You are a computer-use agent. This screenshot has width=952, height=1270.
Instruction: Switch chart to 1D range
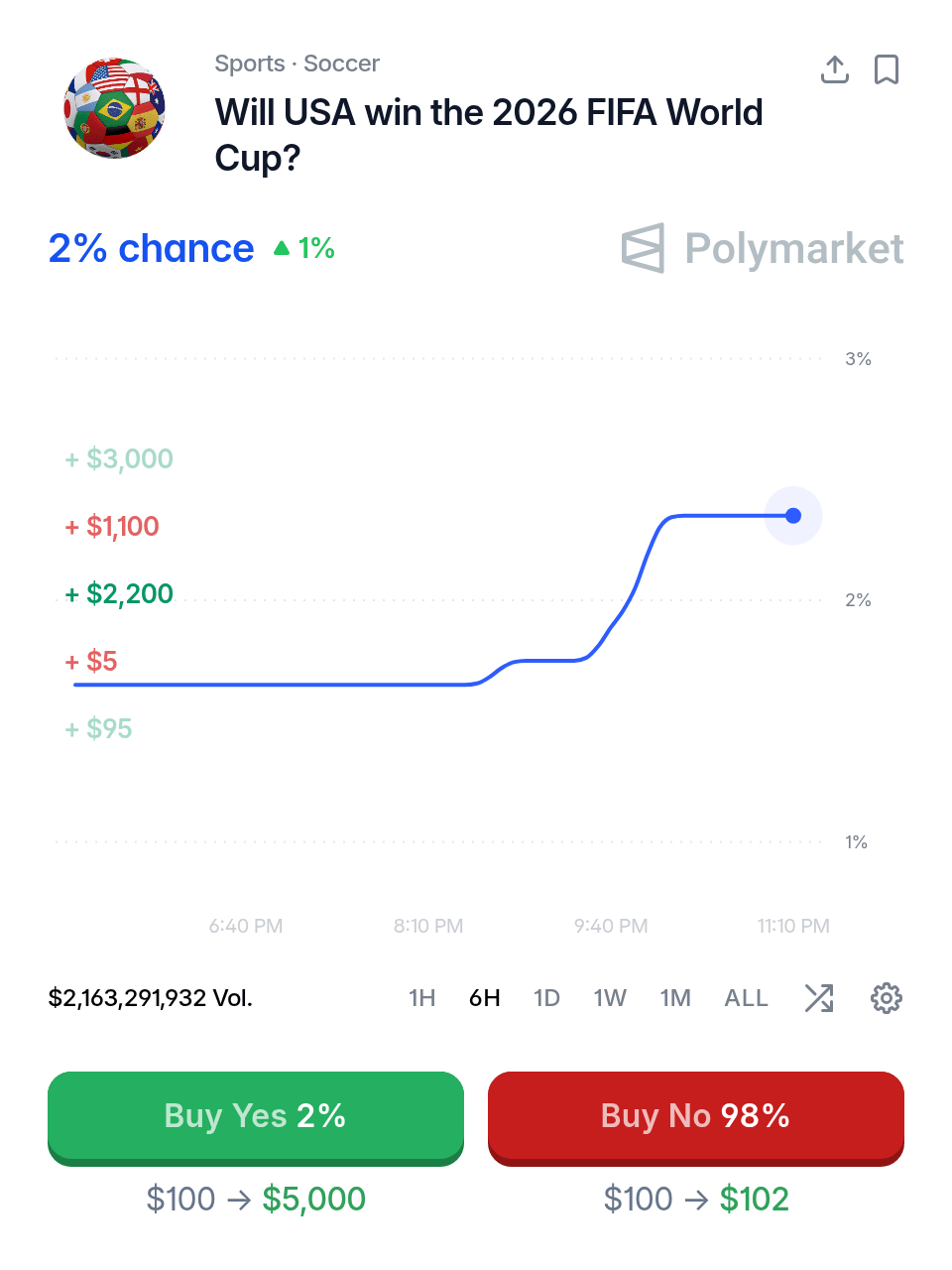(546, 998)
